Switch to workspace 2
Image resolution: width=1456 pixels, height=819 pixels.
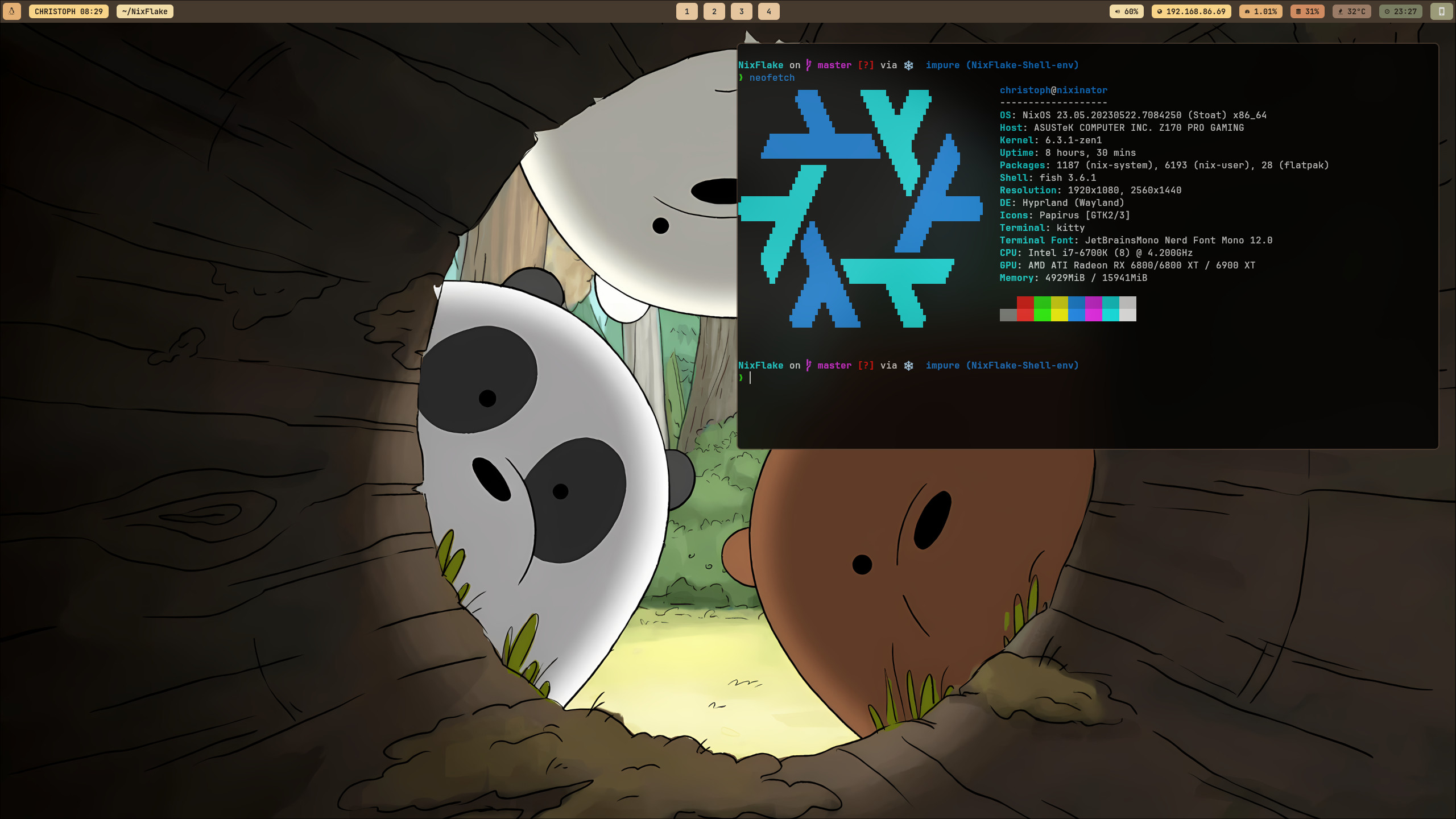click(x=714, y=11)
